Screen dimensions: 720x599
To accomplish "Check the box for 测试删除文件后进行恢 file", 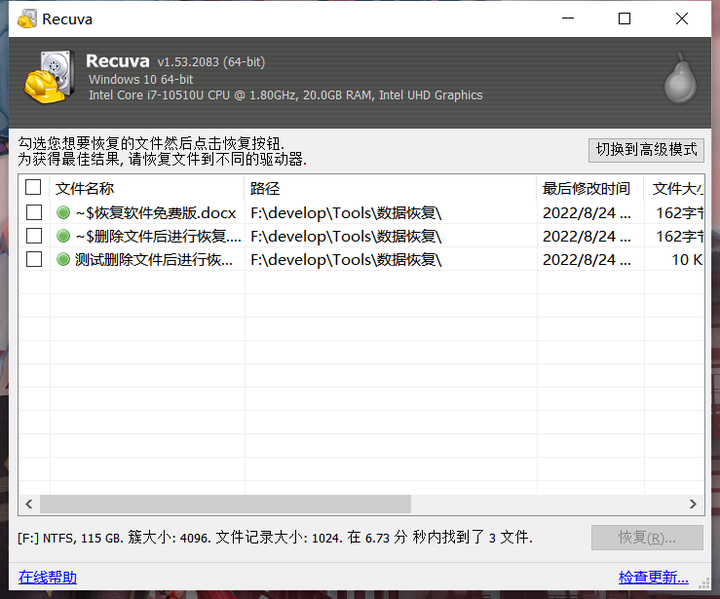I will click(34, 260).
